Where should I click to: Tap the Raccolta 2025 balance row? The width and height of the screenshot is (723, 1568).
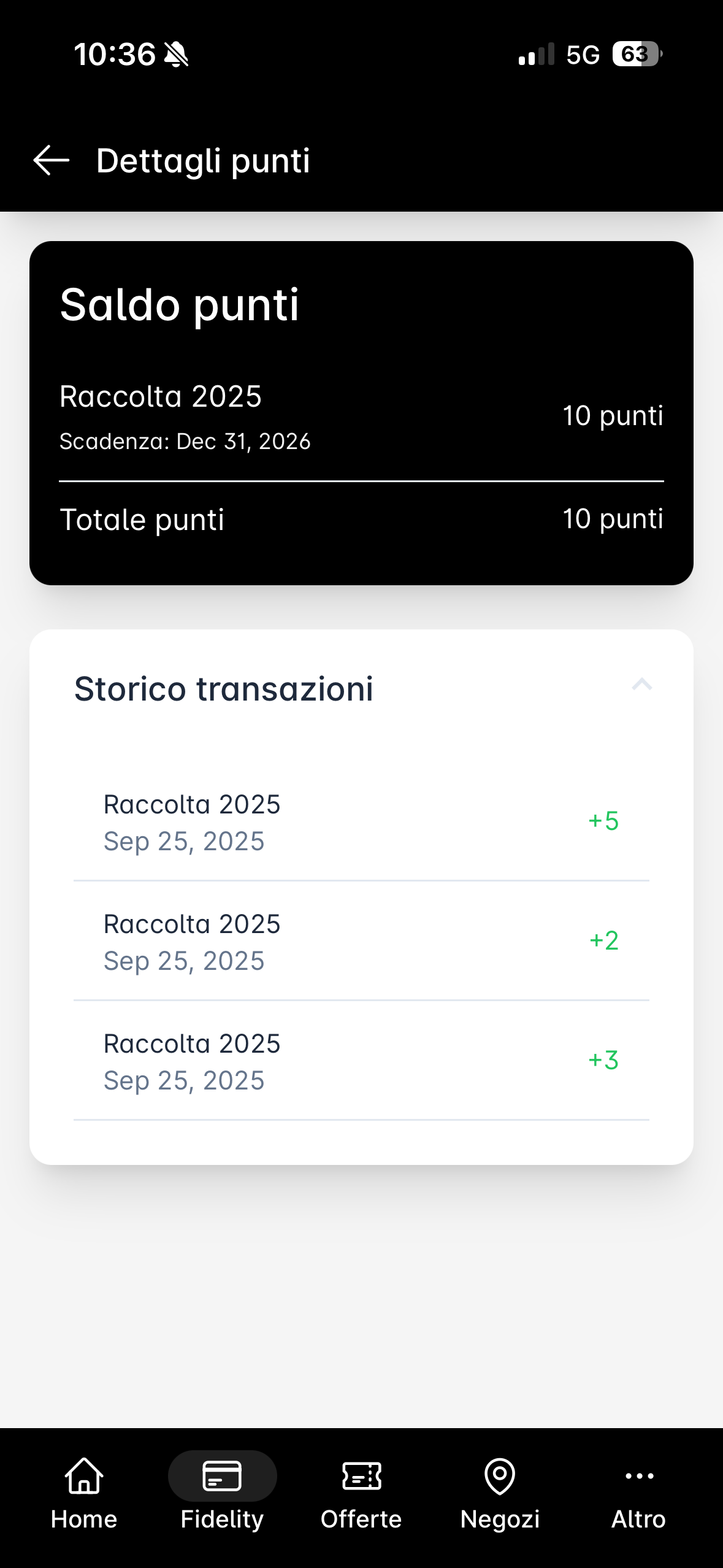[x=361, y=416]
